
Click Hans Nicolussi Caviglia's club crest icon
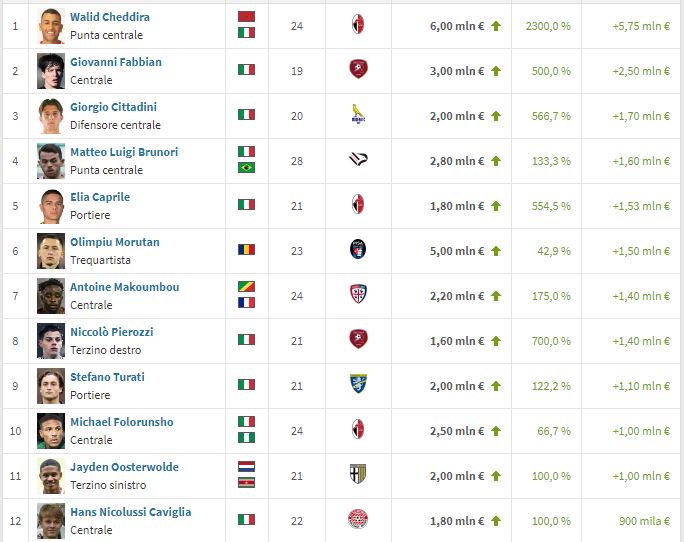[x=358, y=520]
